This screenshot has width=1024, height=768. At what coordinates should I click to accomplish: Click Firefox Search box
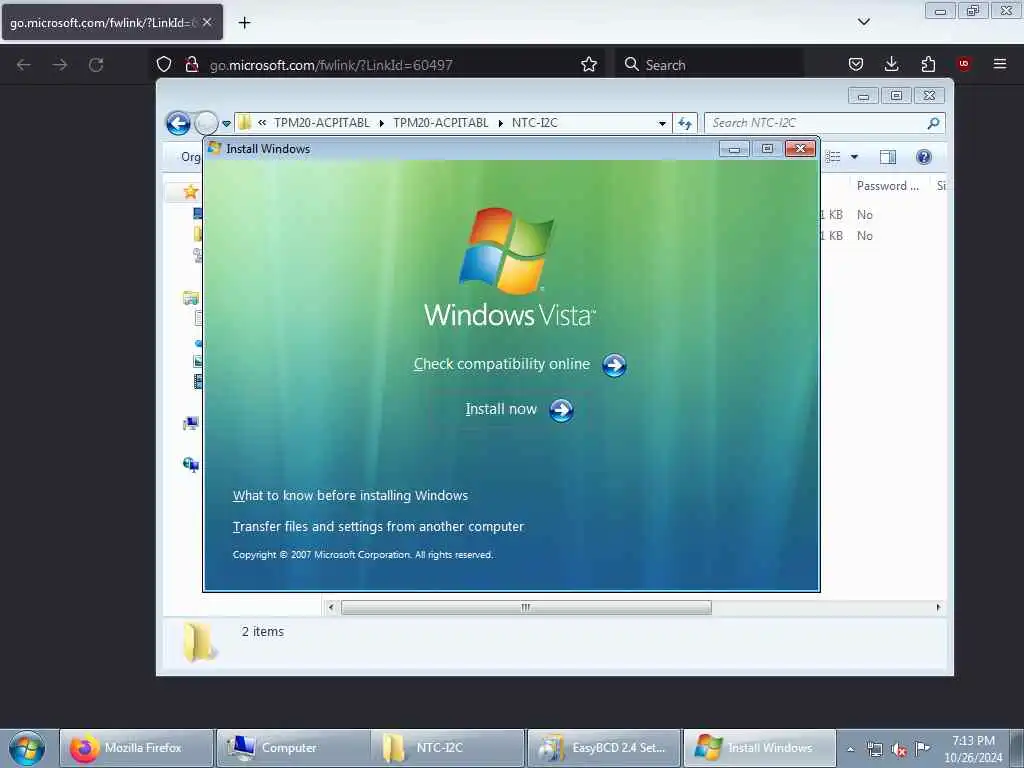[x=709, y=65]
